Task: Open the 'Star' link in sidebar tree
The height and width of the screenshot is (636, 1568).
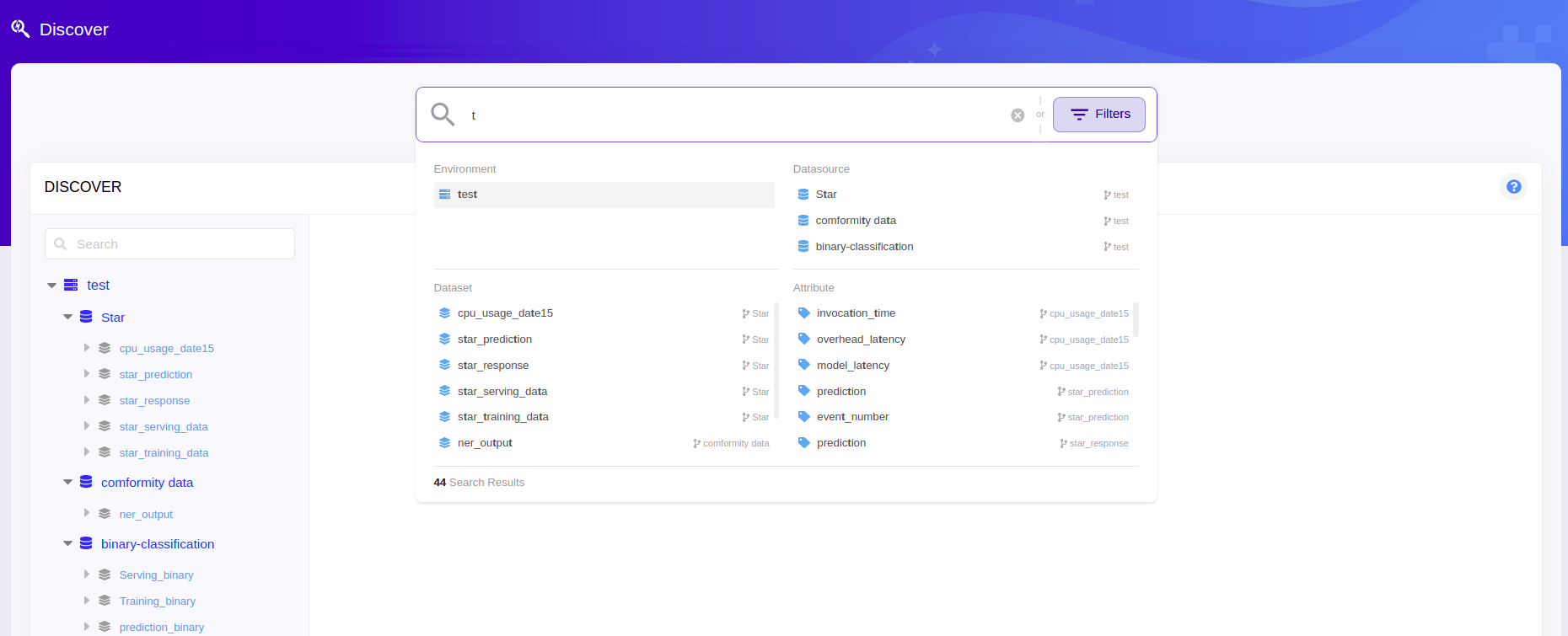Action: point(113,318)
